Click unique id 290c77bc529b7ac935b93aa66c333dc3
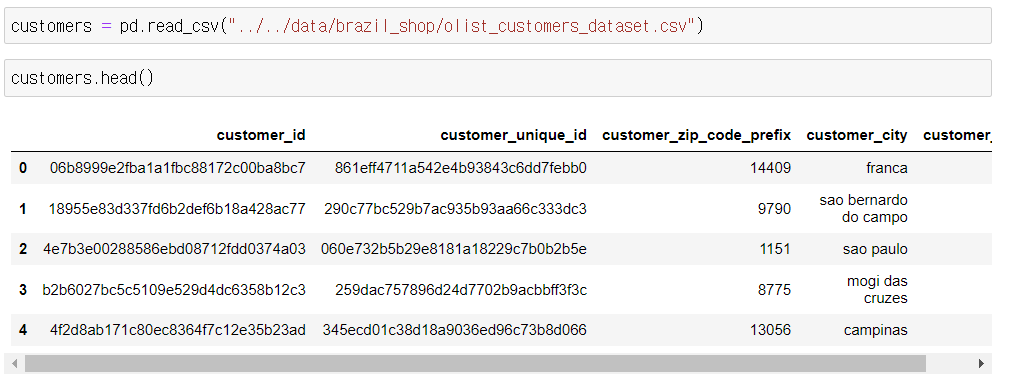 tap(456, 209)
